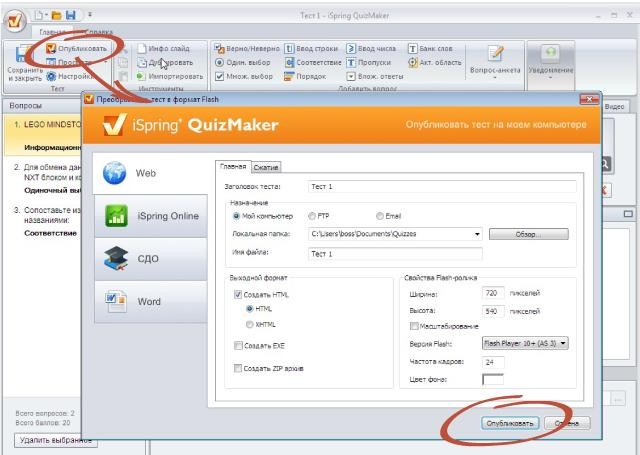
Task: Switch to the Сжатие tab in the dialog
Action: pyautogui.click(x=266, y=167)
